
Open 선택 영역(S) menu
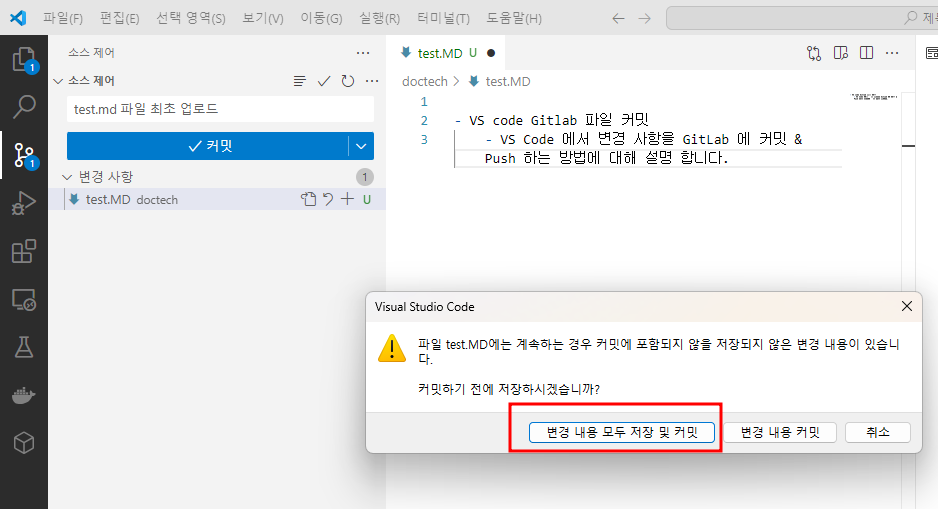(x=191, y=19)
